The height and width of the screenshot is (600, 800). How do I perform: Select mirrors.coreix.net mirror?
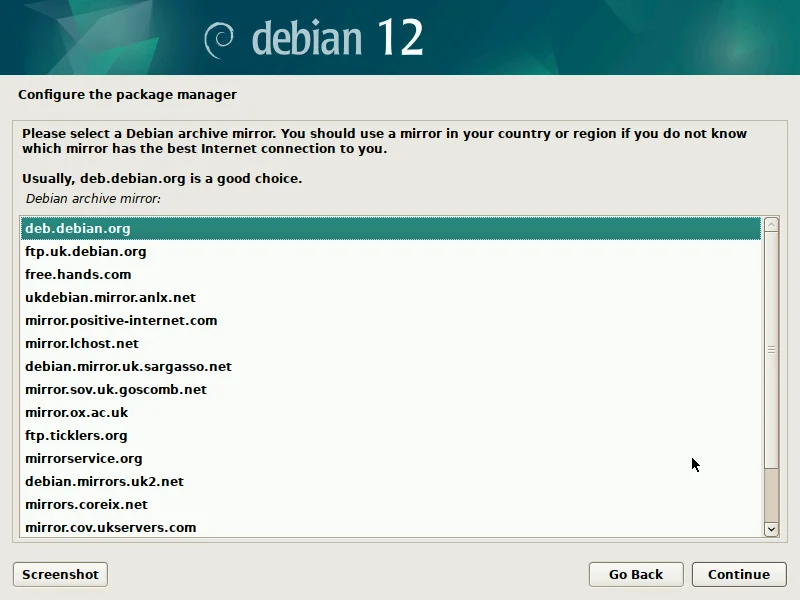(391, 504)
